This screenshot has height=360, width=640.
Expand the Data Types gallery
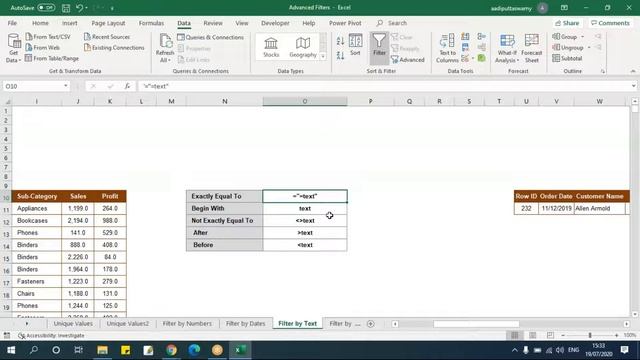pos(323,57)
